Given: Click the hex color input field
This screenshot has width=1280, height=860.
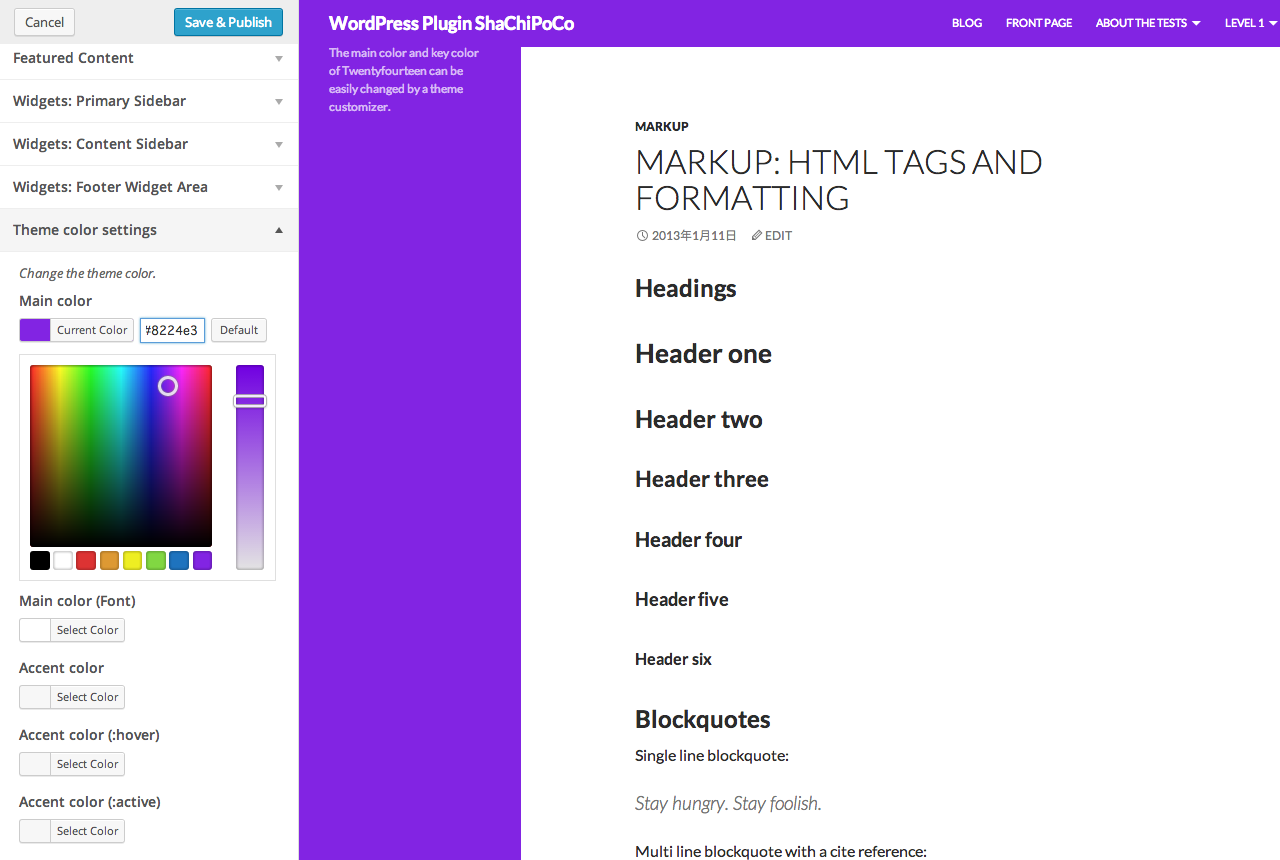Looking at the screenshot, I should point(172,330).
